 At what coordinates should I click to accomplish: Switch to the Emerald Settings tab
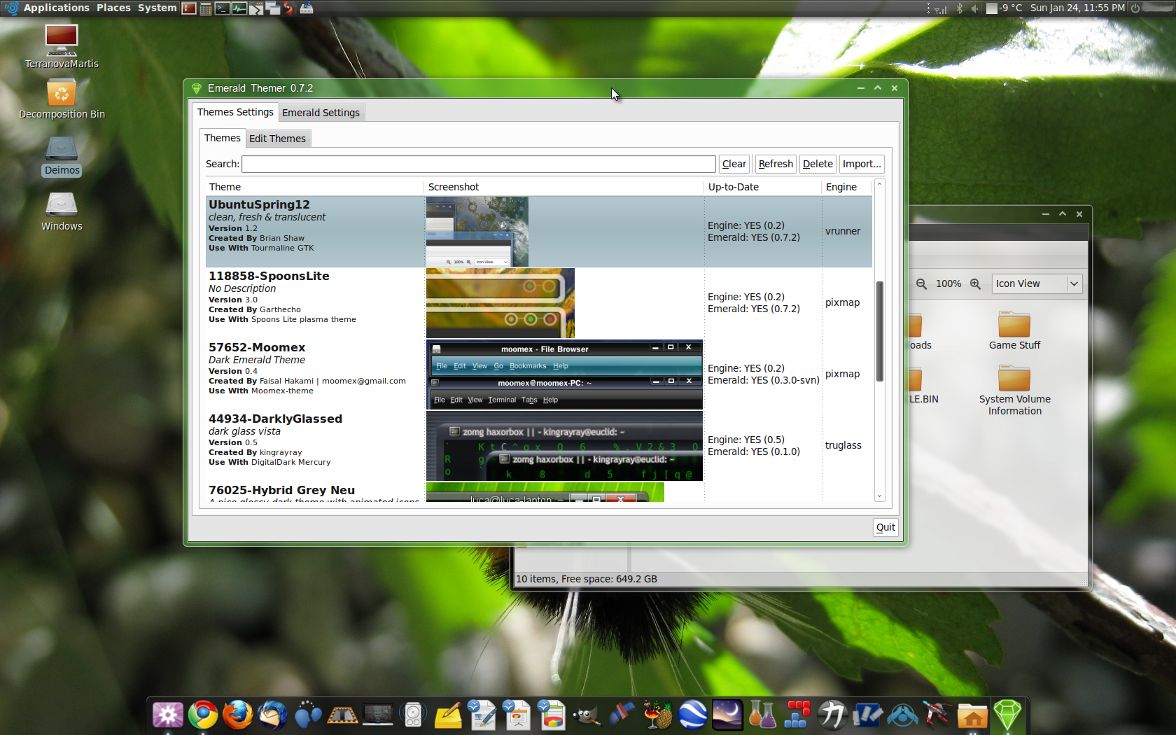click(x=320, y=112)
